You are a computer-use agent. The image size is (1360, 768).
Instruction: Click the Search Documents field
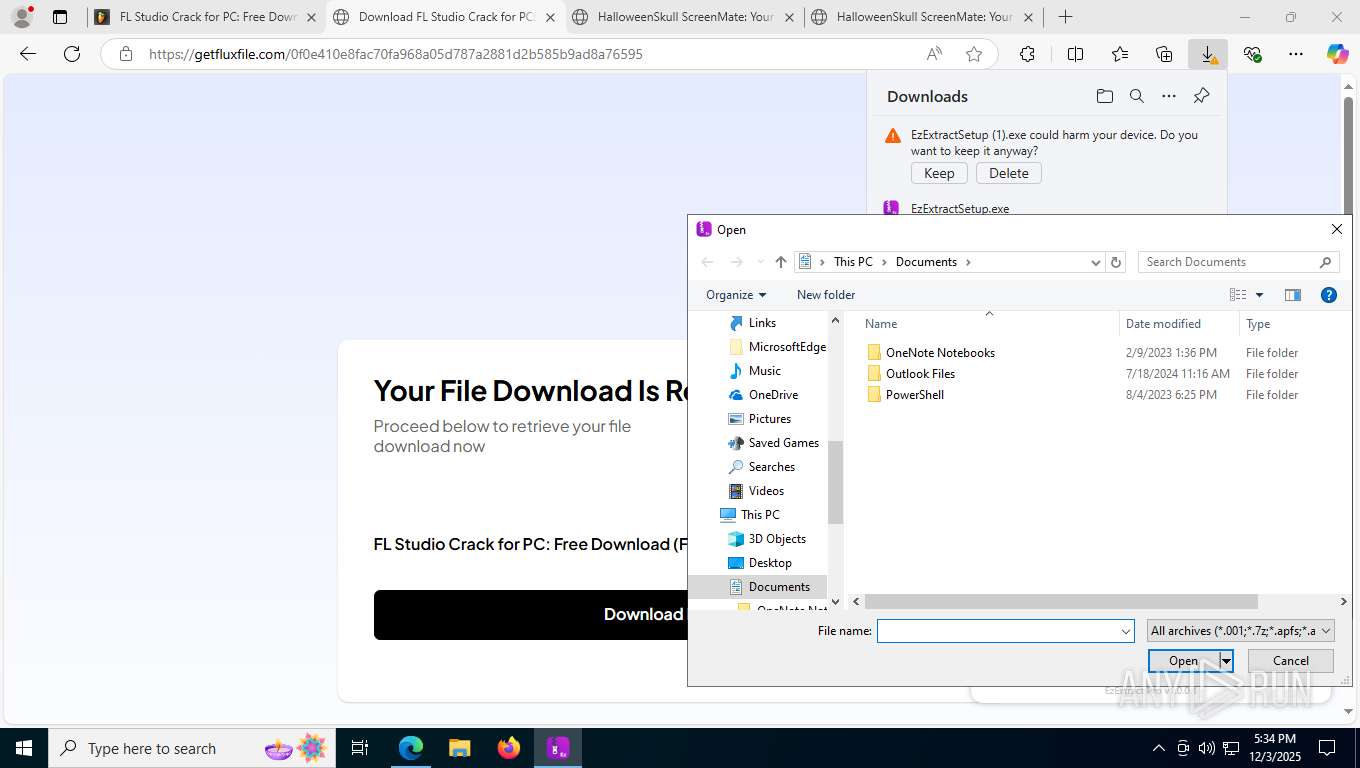click(1238, 262)
